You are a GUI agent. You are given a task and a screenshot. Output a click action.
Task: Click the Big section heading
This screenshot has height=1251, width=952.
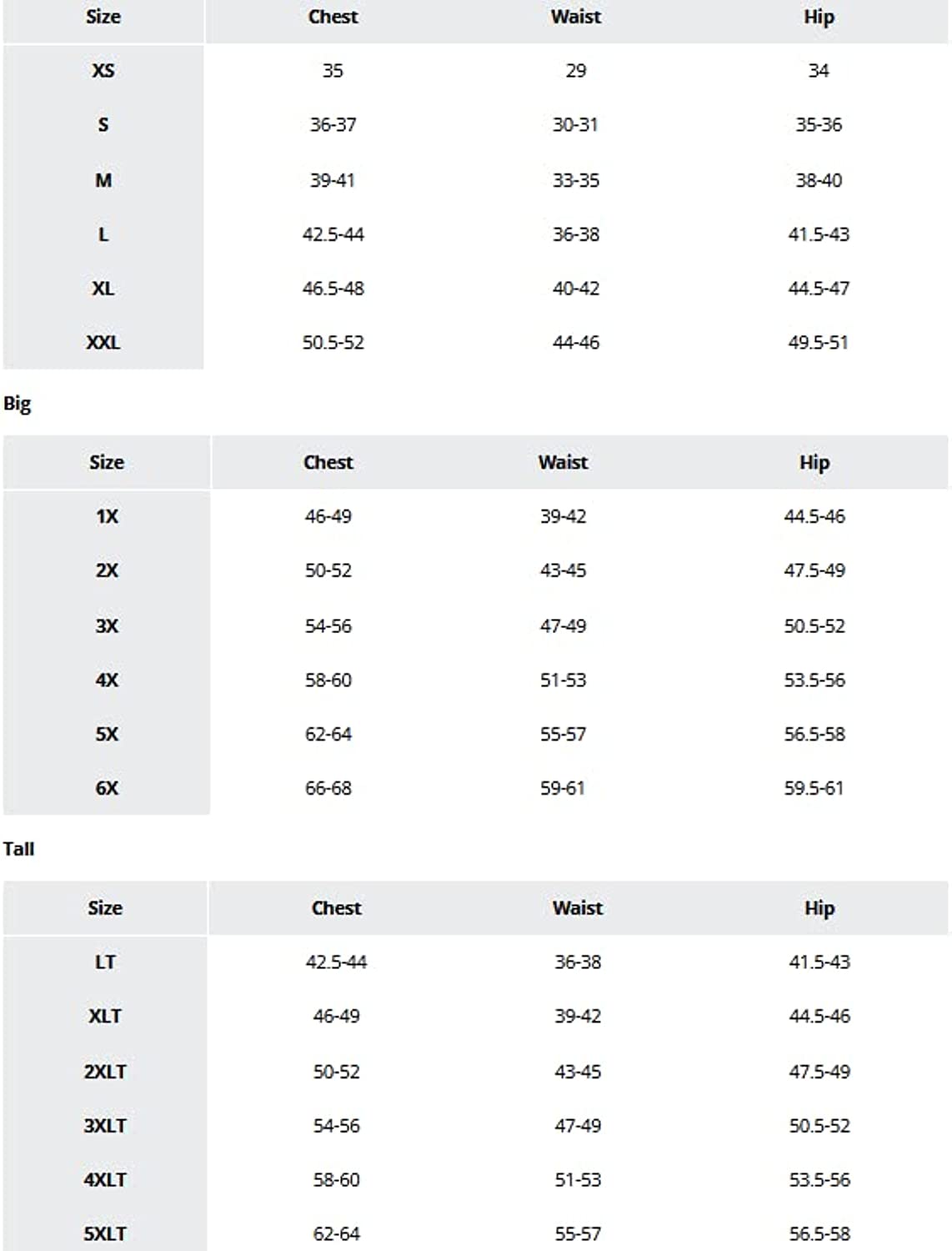18,404
